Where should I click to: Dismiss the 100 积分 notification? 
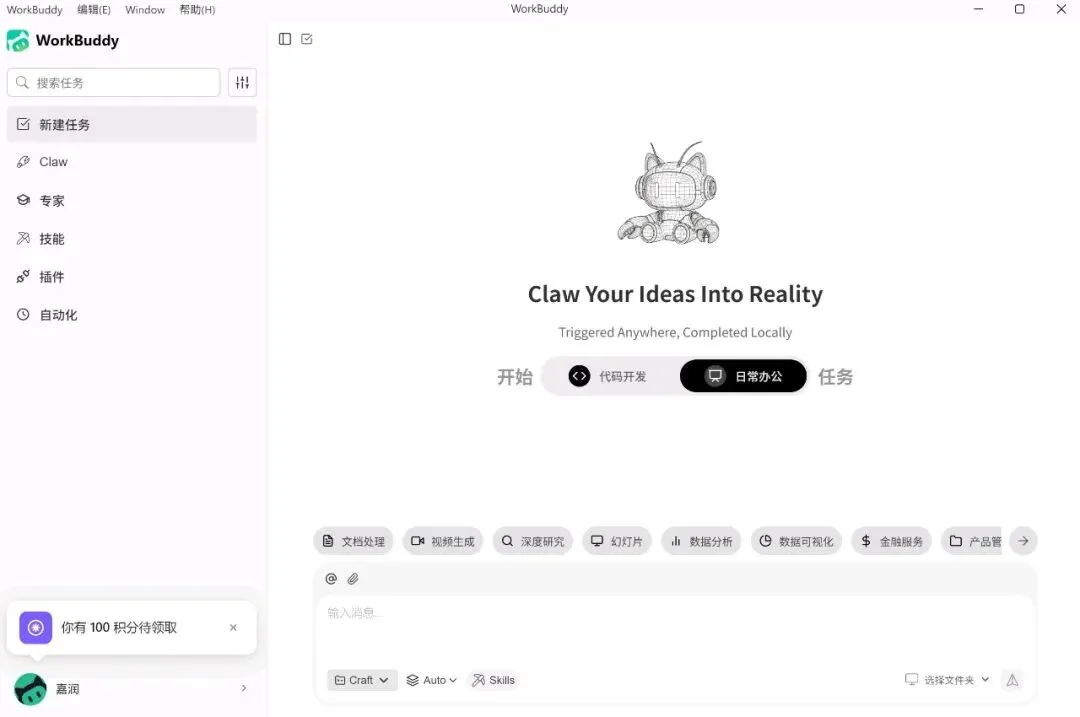[x=233, y=627]
